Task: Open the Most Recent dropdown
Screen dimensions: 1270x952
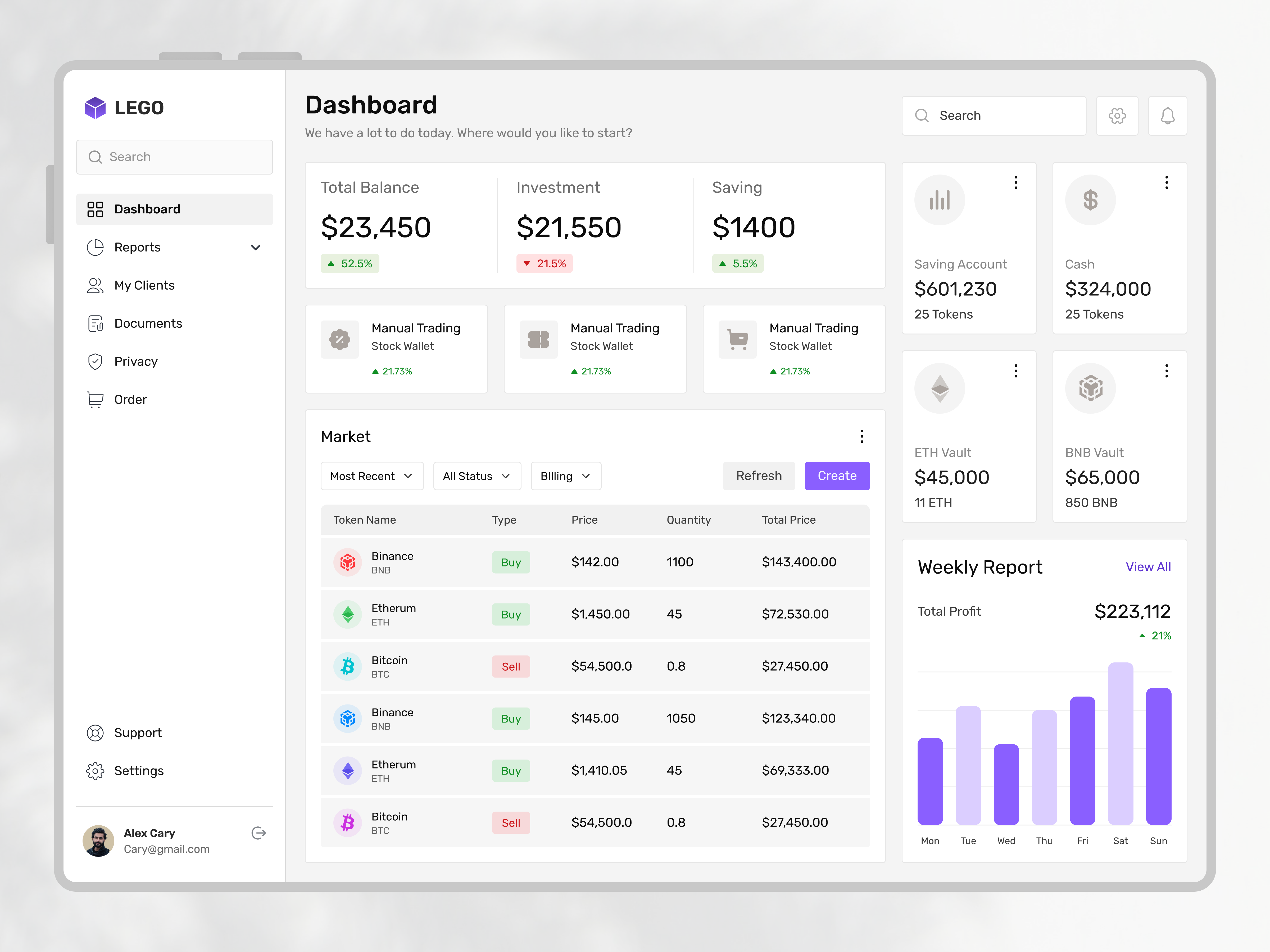Action: [x=371, y=476]
